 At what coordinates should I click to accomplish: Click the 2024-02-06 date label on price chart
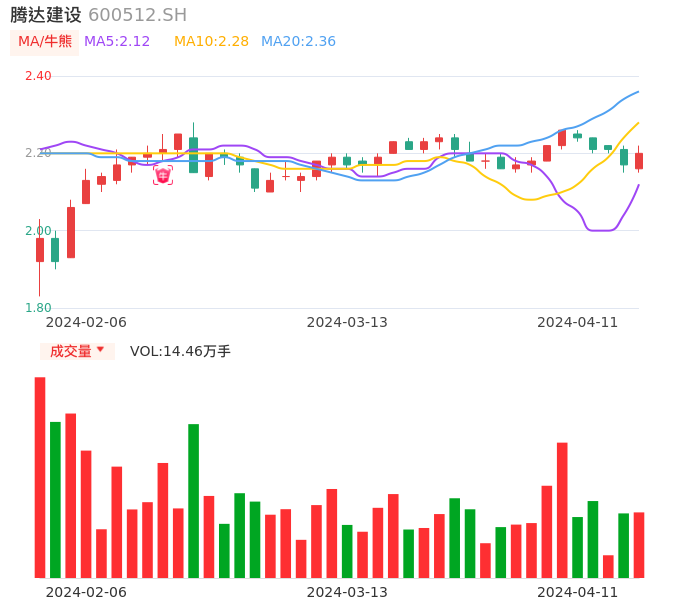click(x=86, y=322)
